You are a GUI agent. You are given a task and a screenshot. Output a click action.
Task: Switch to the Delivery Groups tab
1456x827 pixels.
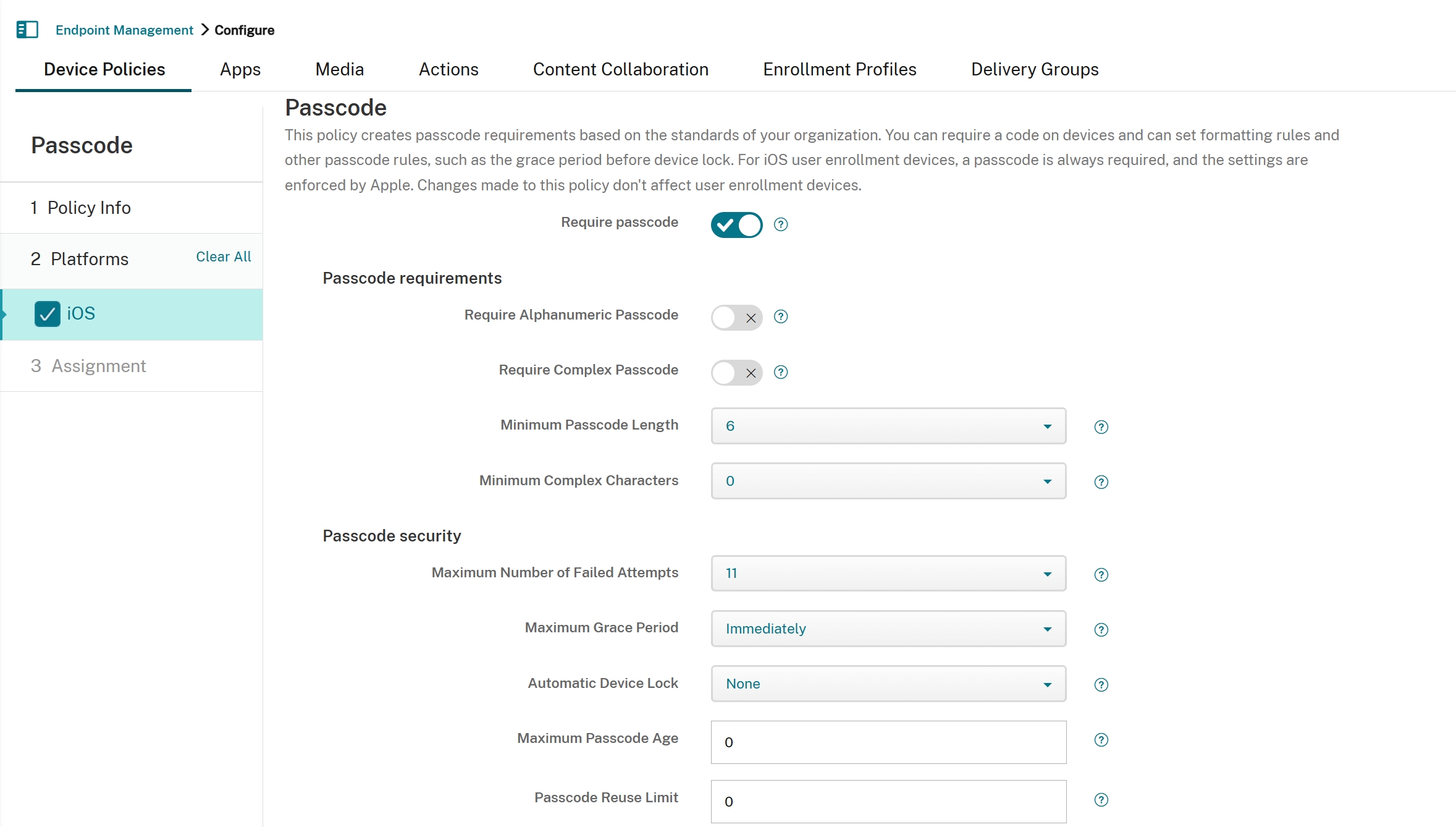(x=1034, y=69)
